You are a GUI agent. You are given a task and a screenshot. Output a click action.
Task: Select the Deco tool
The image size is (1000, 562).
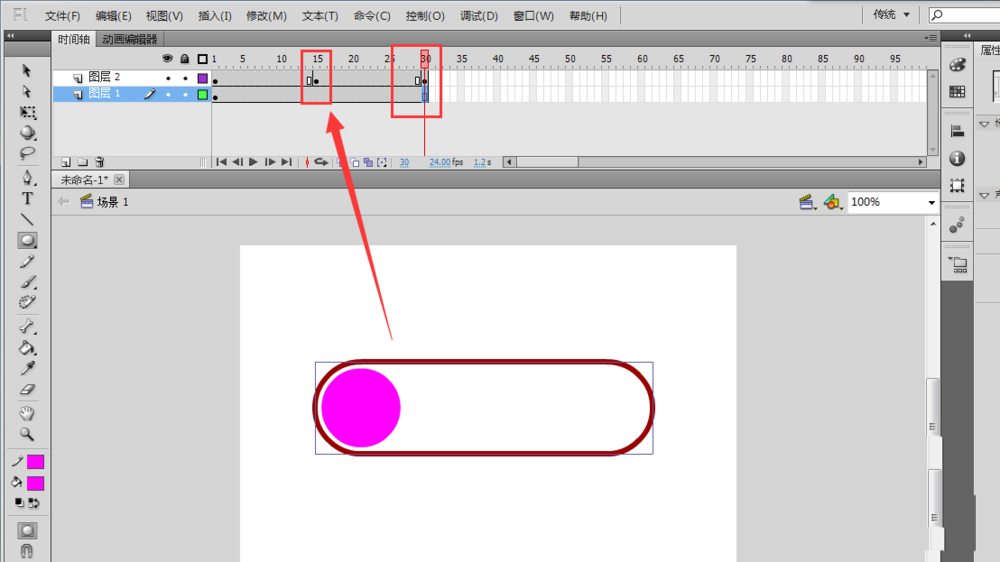tap(27, 302)
